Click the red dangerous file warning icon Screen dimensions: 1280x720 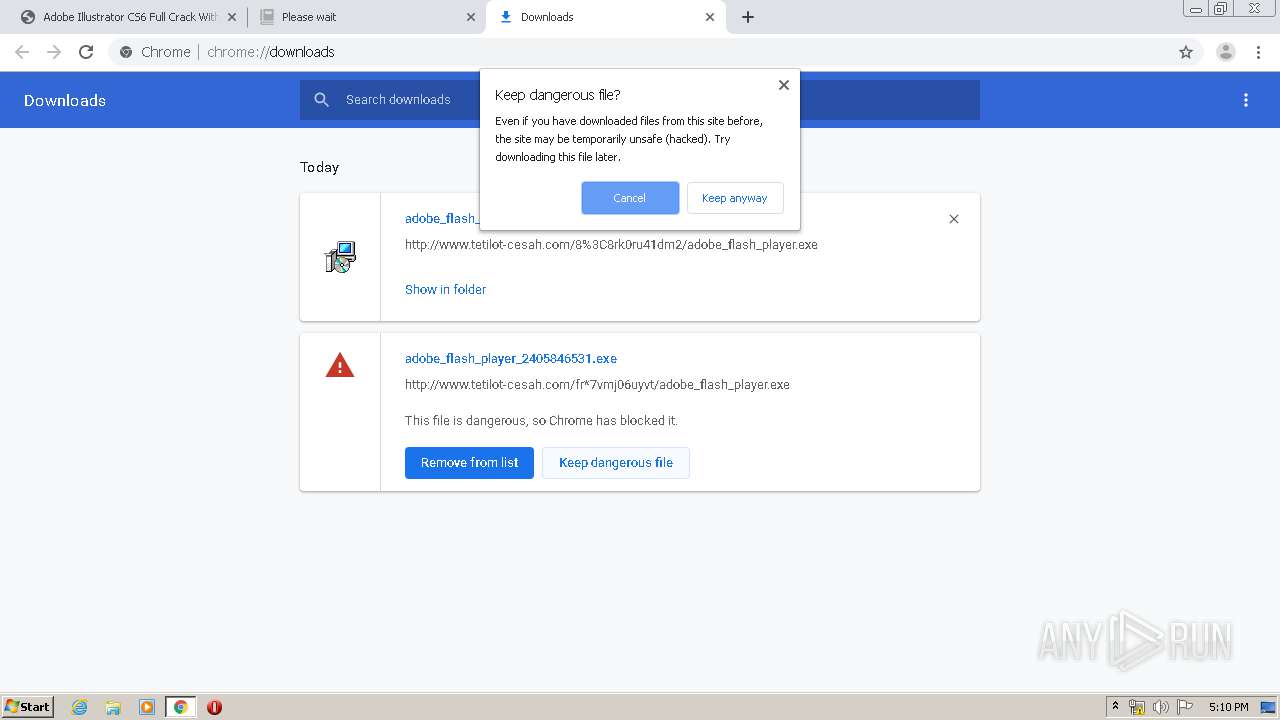point(340,365)
